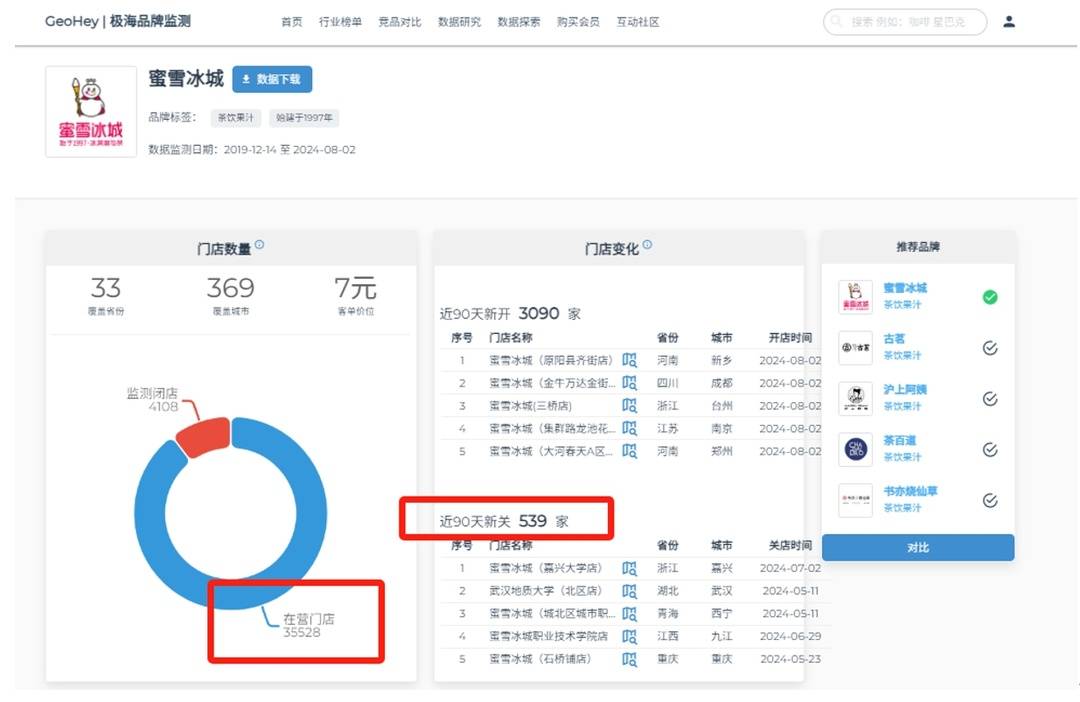This screenshot has height=702, width=1080.
Task: Click the 2024-05-23 closing date cell
Action: coord(790,659)
